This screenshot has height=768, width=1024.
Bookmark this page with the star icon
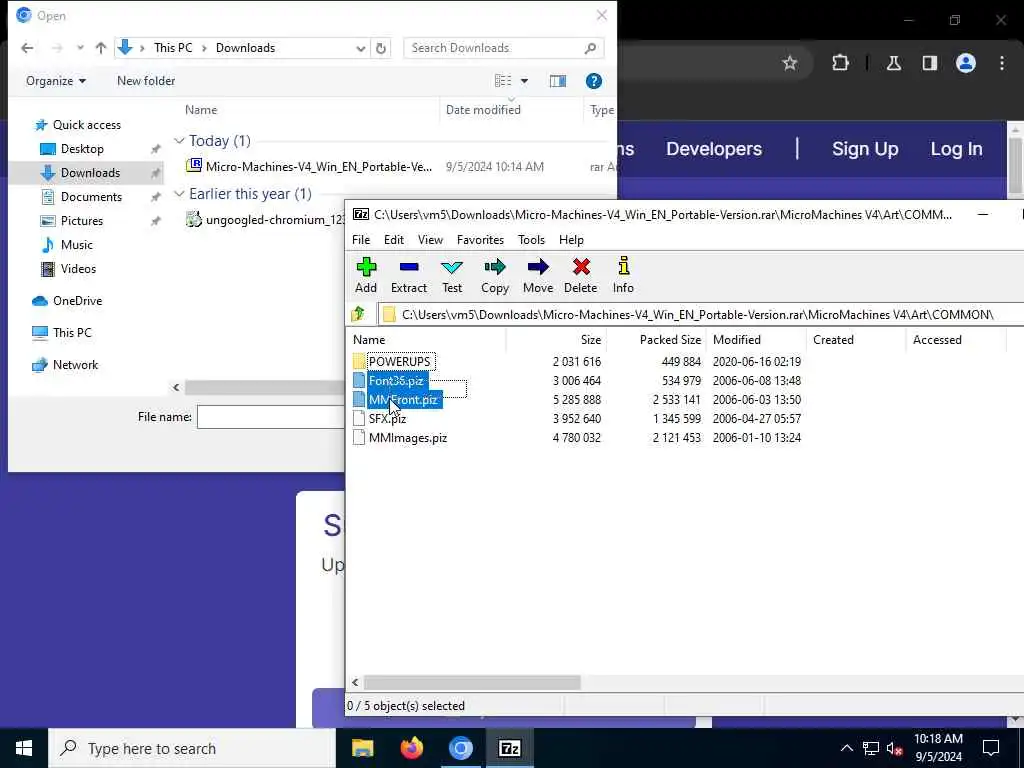tap(790, 63)
